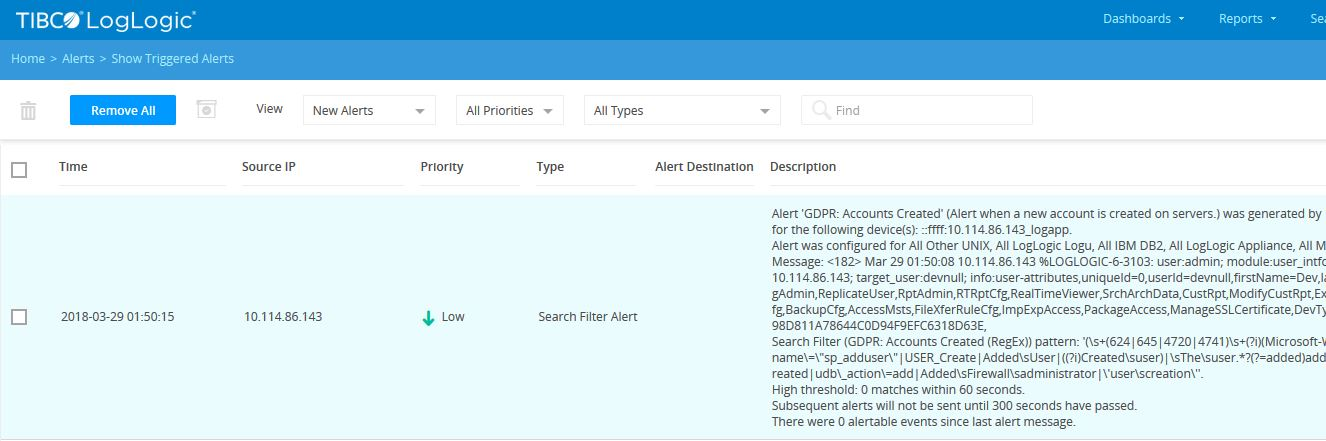Click the acknowledge alert icon beside Remove All
This screenshot has width=1326, height=441.
pos(206,109)
